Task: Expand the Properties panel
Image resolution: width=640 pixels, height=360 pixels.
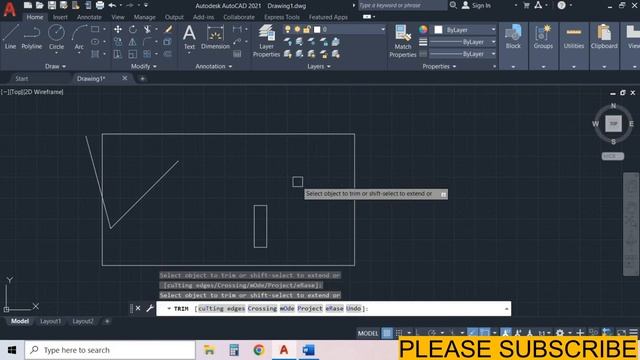Action: pos(439,66)
